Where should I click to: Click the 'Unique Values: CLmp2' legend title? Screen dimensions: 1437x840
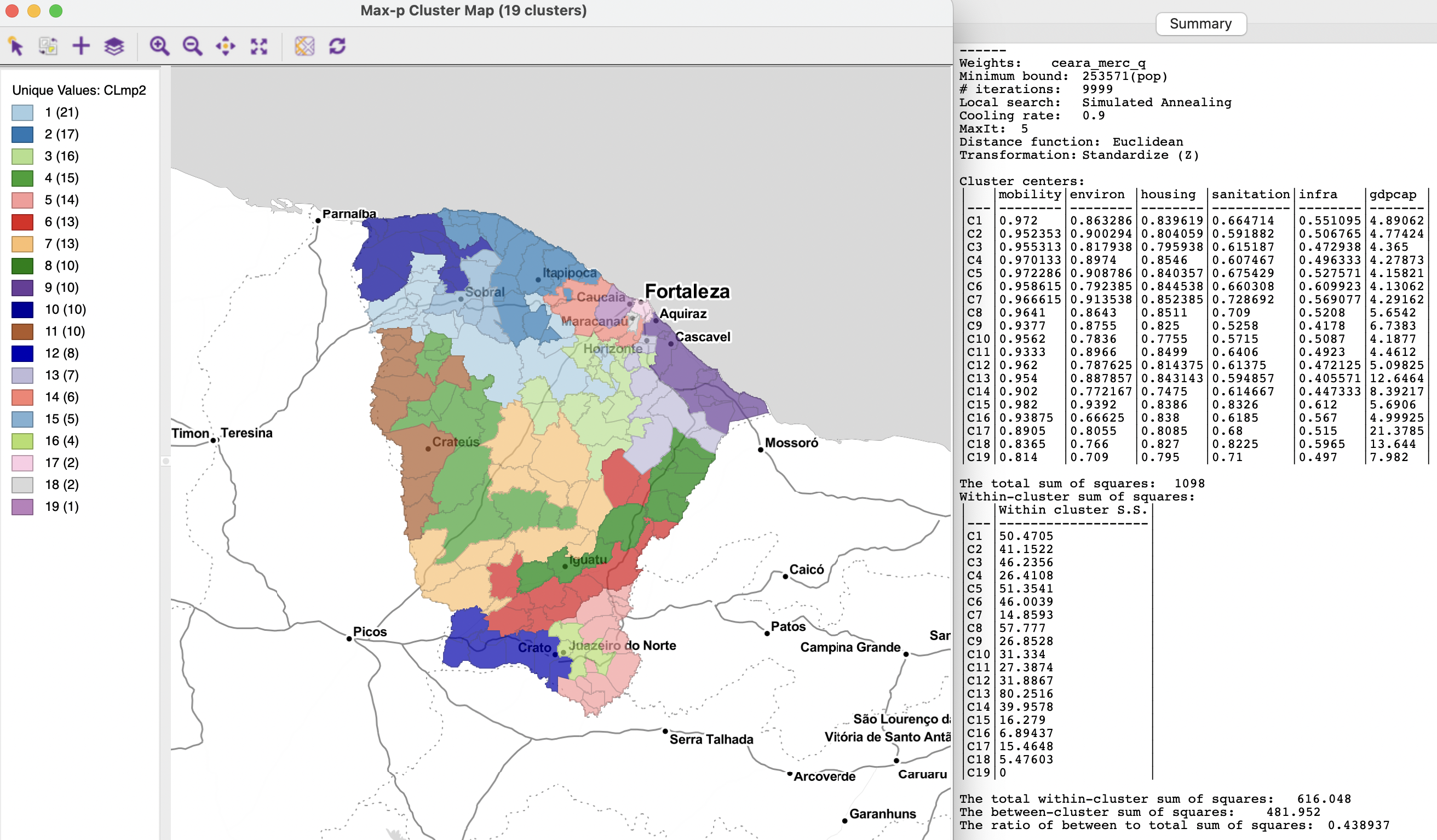pos(79,90)
